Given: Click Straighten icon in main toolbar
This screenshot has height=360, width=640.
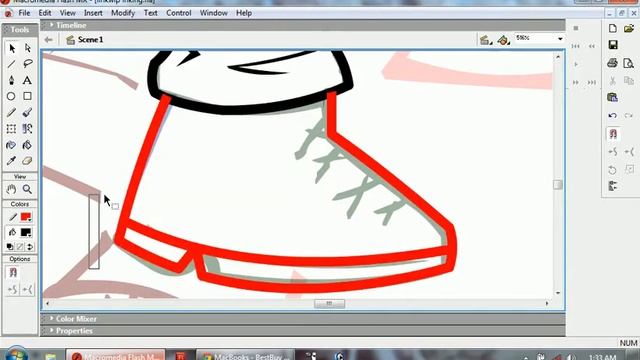Looking at the screenshot, I should (x=629, y=152).
